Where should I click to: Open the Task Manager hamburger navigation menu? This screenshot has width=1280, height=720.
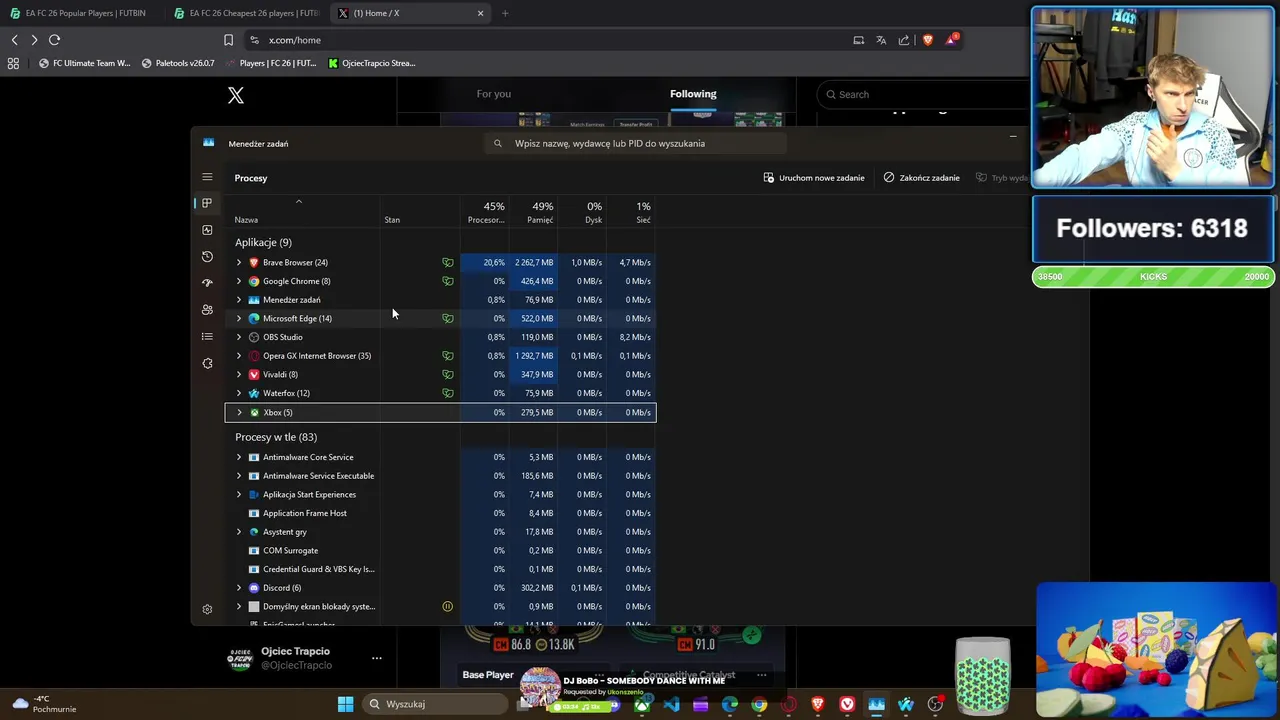(x=207, y=177)
